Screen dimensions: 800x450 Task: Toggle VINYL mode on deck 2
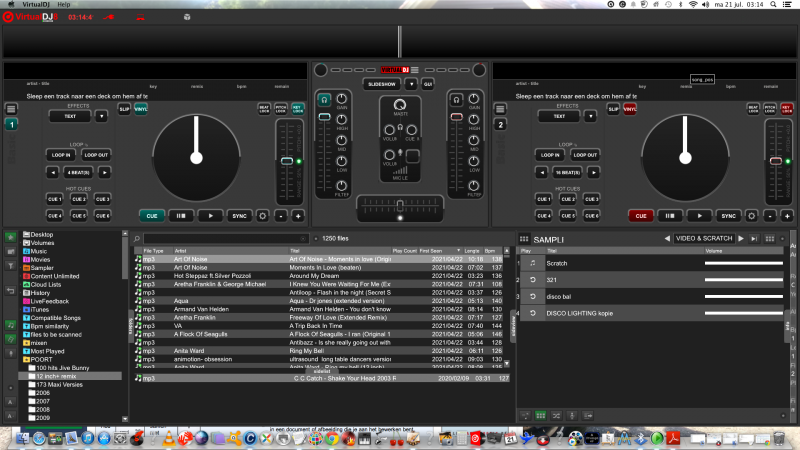(630, 109)
